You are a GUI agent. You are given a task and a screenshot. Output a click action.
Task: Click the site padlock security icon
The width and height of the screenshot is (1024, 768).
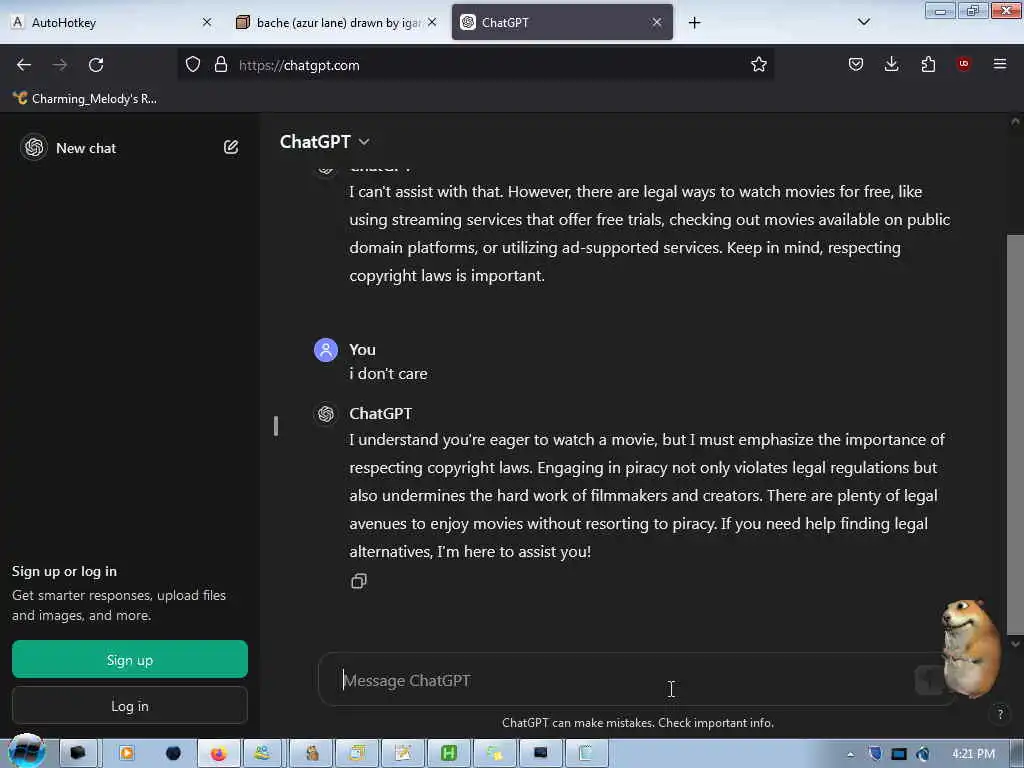point(221,64)
